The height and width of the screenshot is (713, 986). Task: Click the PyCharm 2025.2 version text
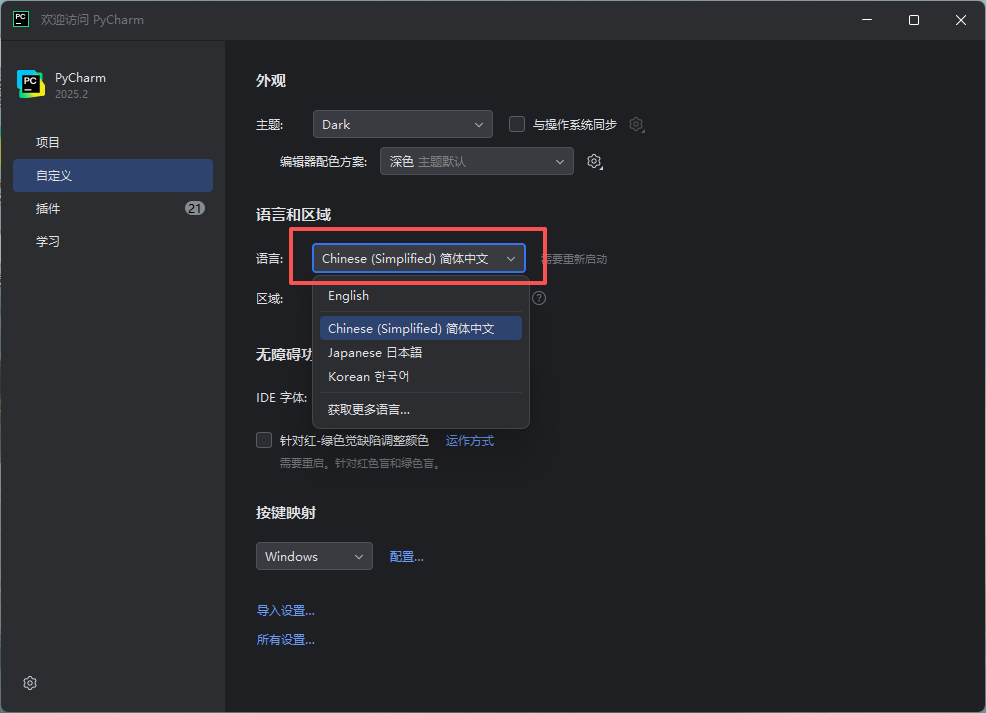[x=71, y=94]
